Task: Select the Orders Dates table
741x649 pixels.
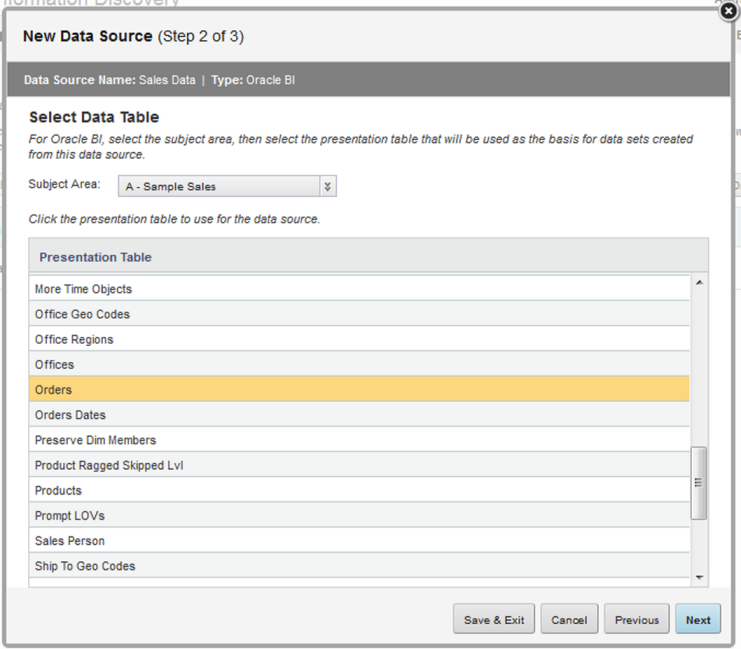Action: tap(359, 415)
